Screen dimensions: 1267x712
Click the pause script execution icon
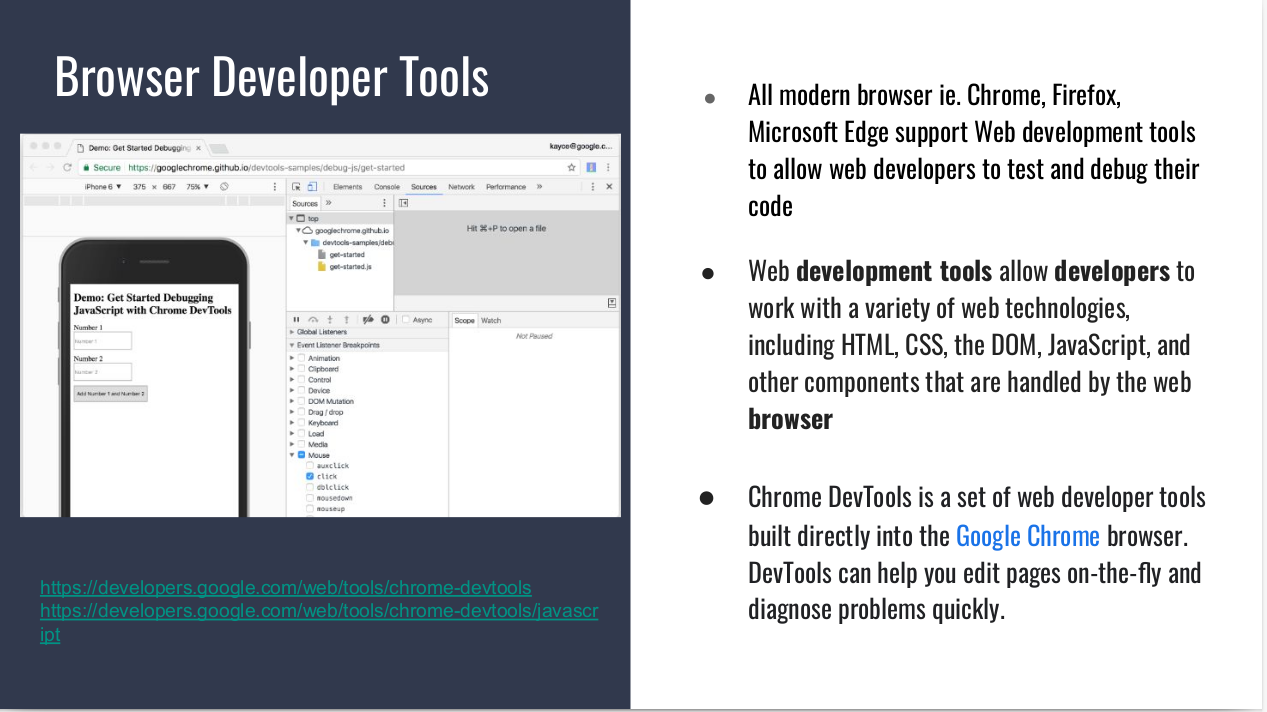click(296, 320)
